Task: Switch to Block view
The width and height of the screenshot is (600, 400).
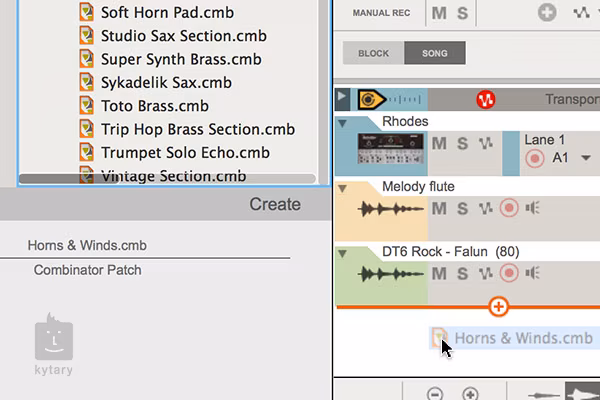Action: click(373, 53)
